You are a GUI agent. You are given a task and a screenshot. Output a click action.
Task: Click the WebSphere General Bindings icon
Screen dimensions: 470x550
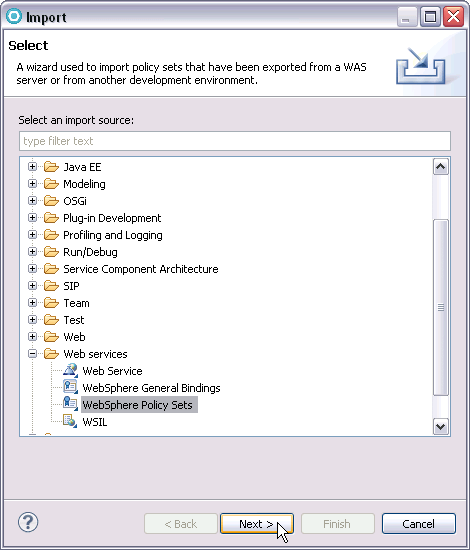(70, 387)
